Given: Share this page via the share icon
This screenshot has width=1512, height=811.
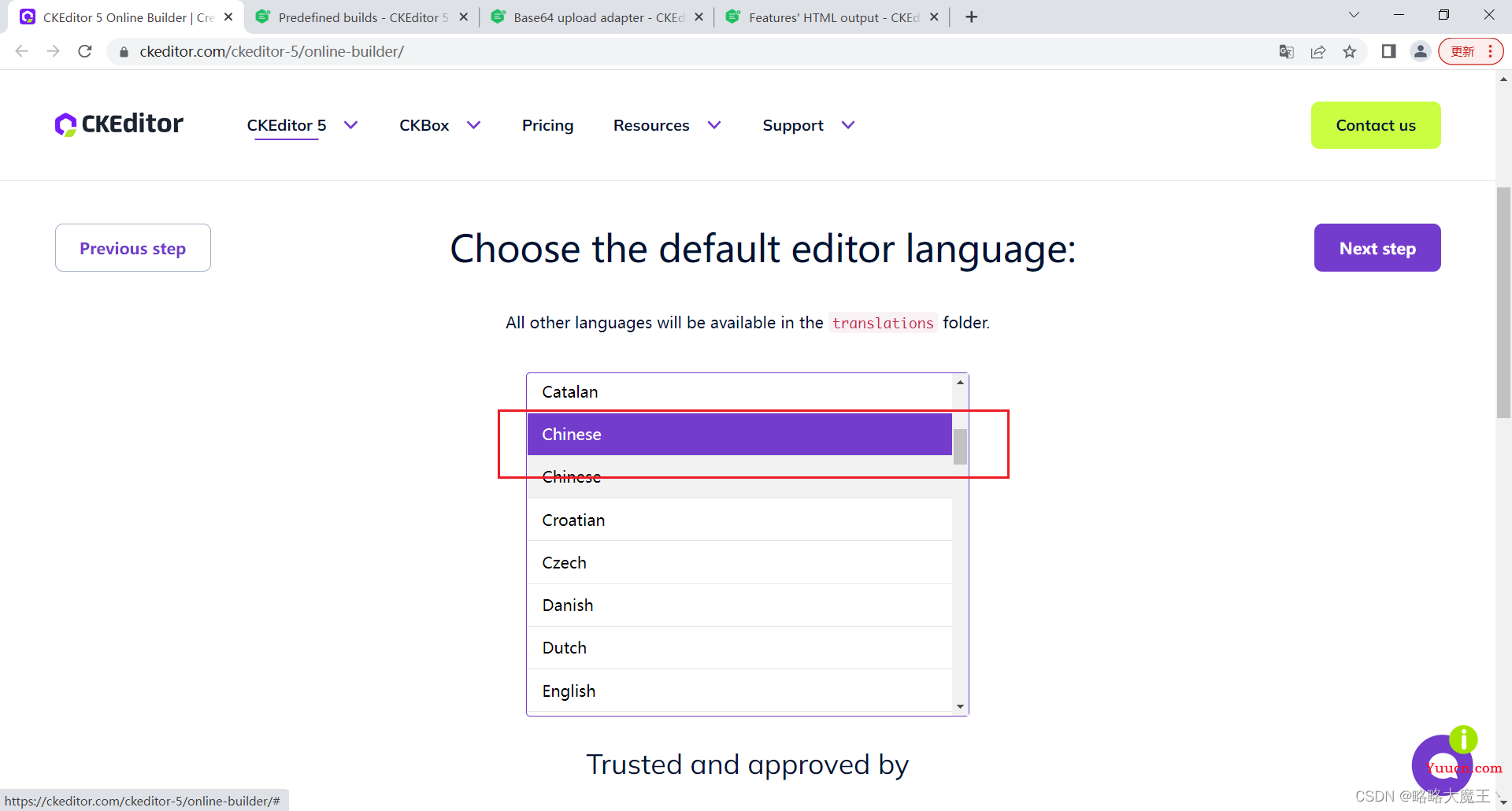Looking at the screenshot, I should point(1317,51).
